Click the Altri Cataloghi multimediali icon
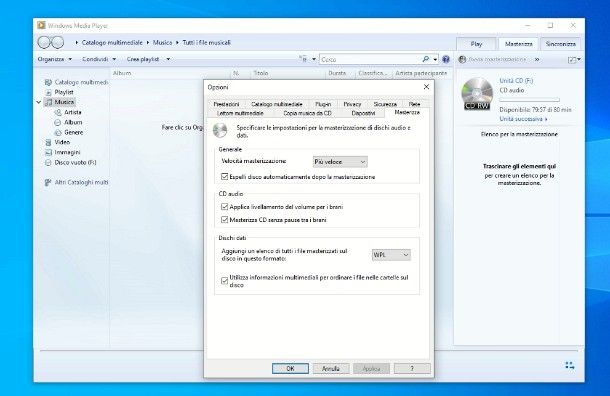The height and width of the screenshot is (396, 610). [48, 182]
